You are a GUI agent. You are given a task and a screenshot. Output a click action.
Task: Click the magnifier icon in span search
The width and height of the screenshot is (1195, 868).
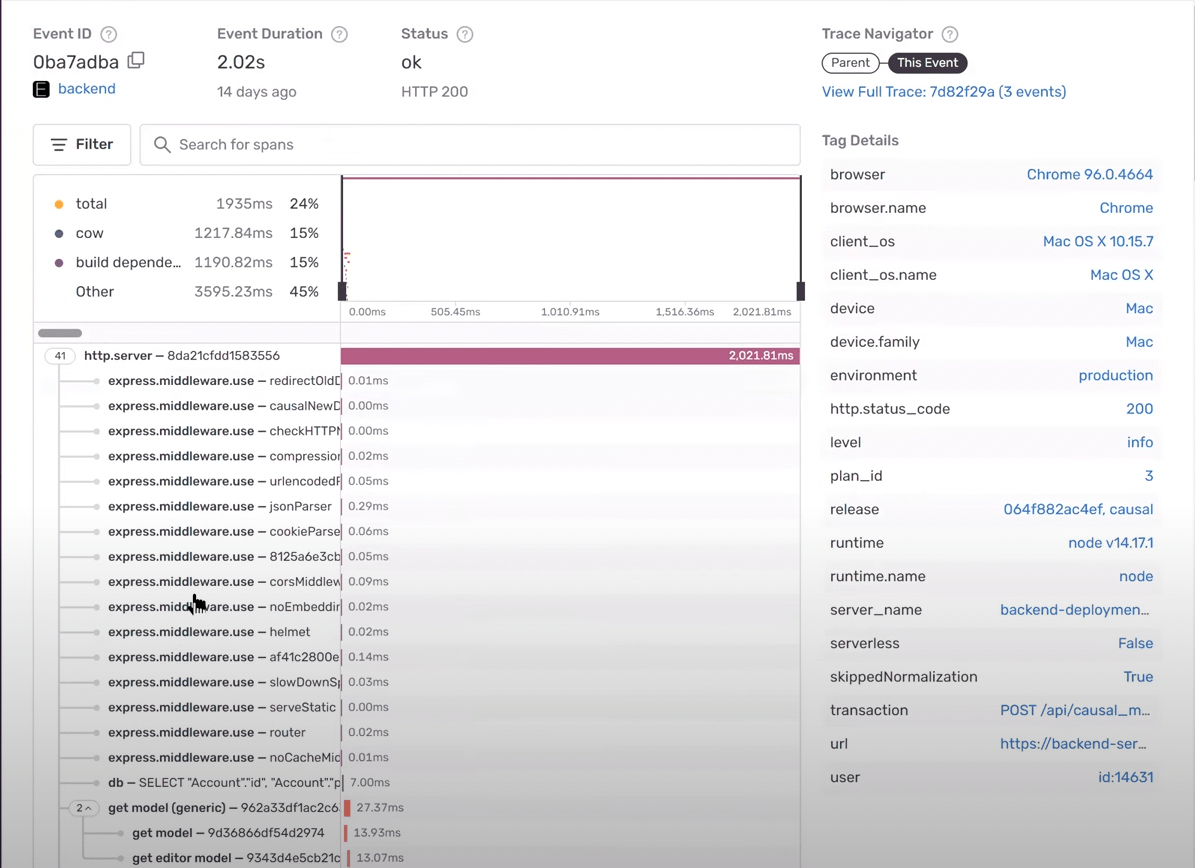[x=162, y=145]
